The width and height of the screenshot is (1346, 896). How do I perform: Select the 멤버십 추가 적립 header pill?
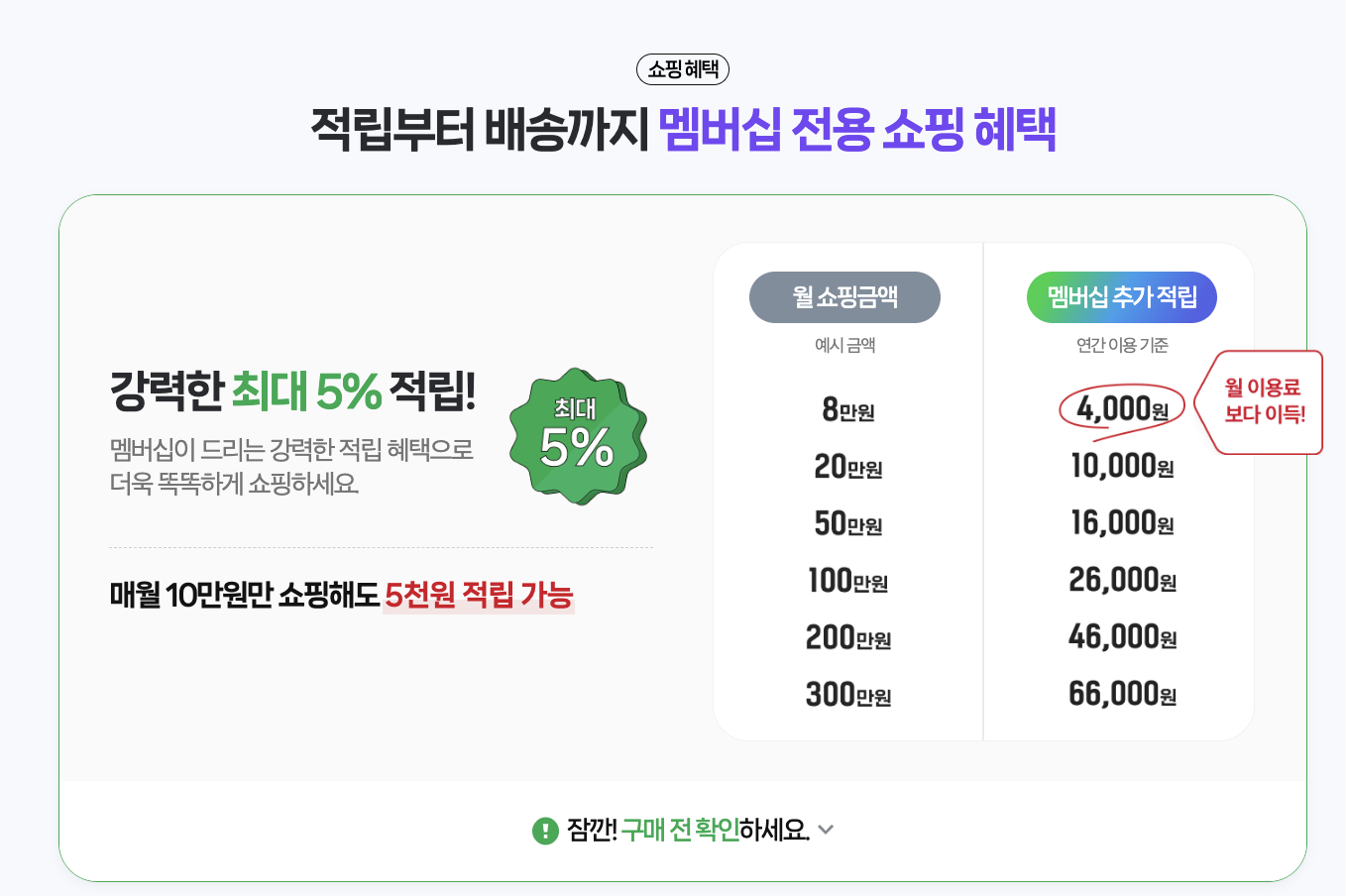coord(1122,297)
